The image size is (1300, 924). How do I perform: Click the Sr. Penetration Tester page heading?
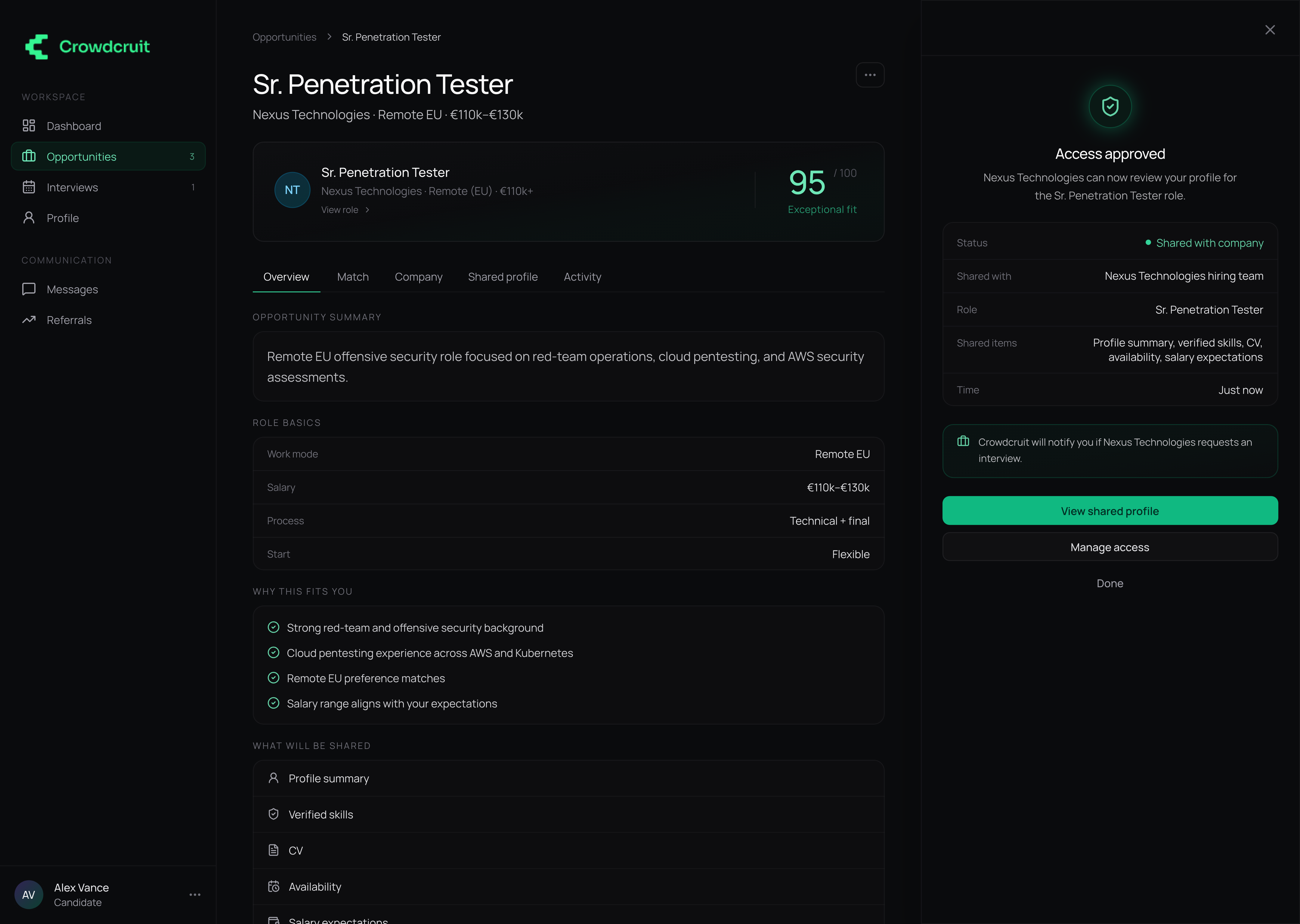[x=382, y=84]
